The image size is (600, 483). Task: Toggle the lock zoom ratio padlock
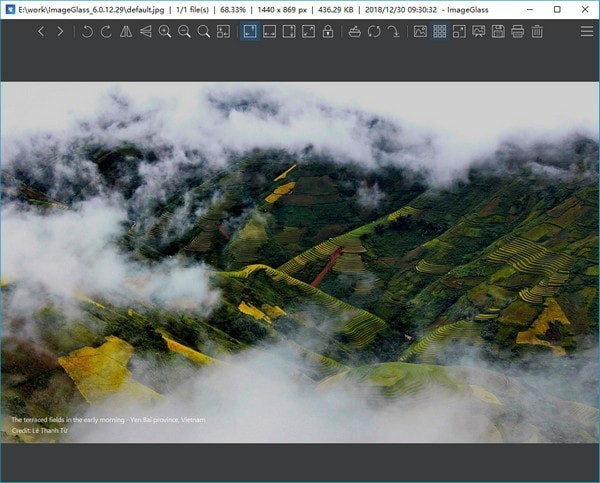pyautogui.click(x=327, y=32)
